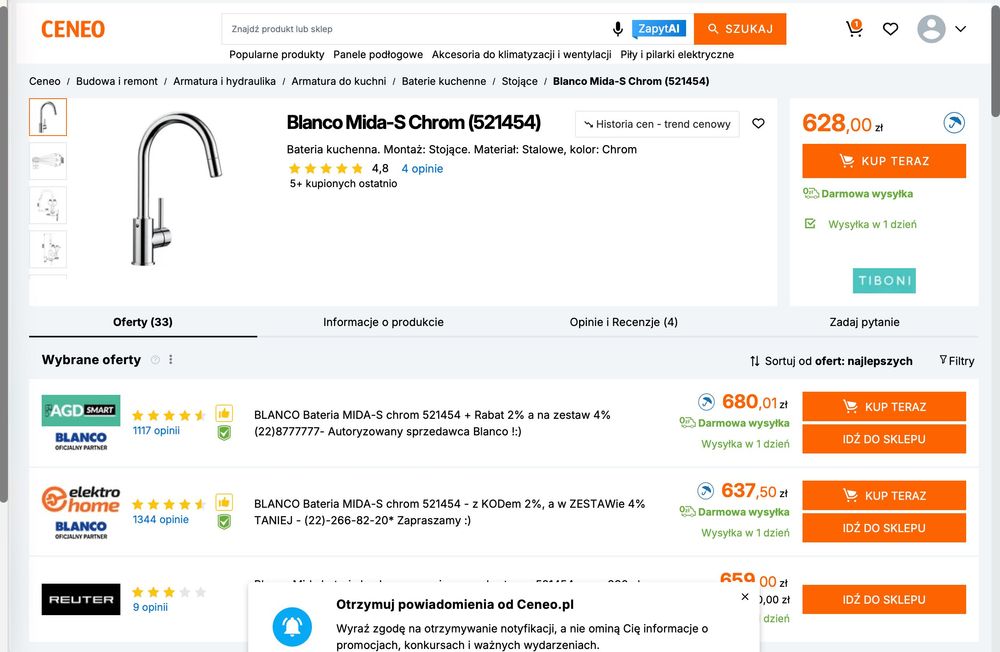Click the green shield badge for Elektro Home
This screenshot has height=652, width=1000.
point(224,521)
